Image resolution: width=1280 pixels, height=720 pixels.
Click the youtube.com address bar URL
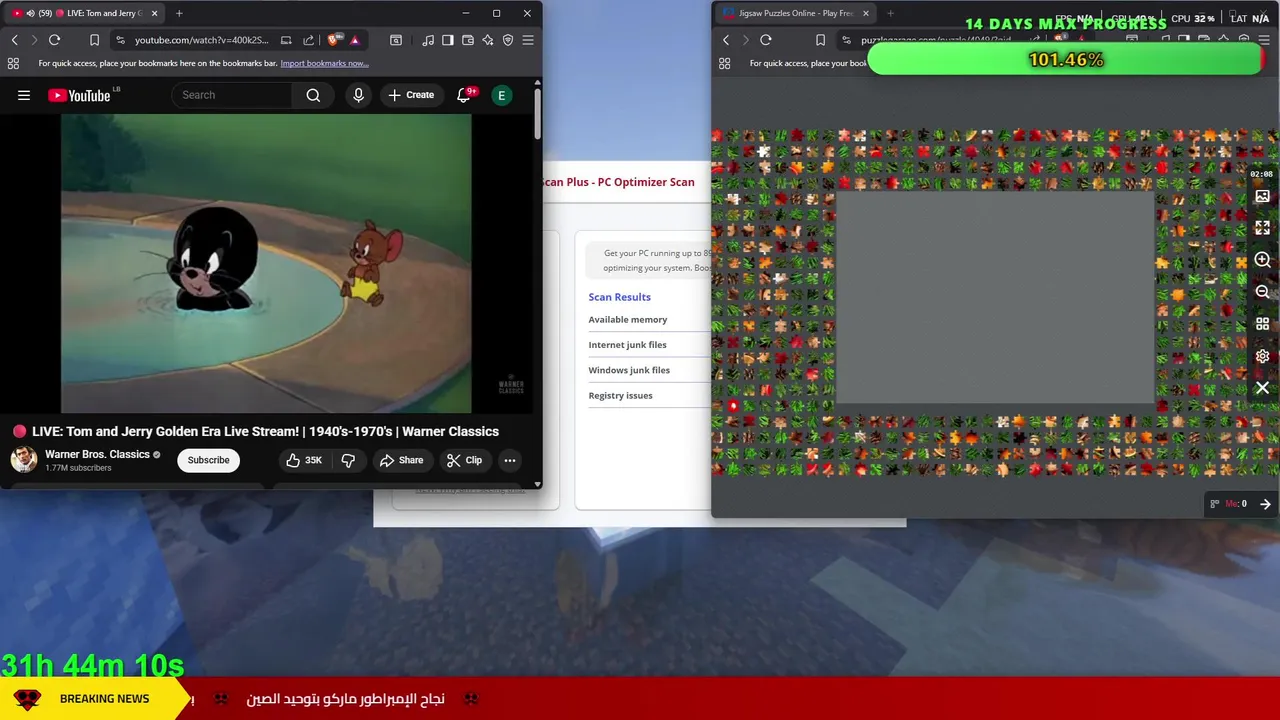coord(201,40)
